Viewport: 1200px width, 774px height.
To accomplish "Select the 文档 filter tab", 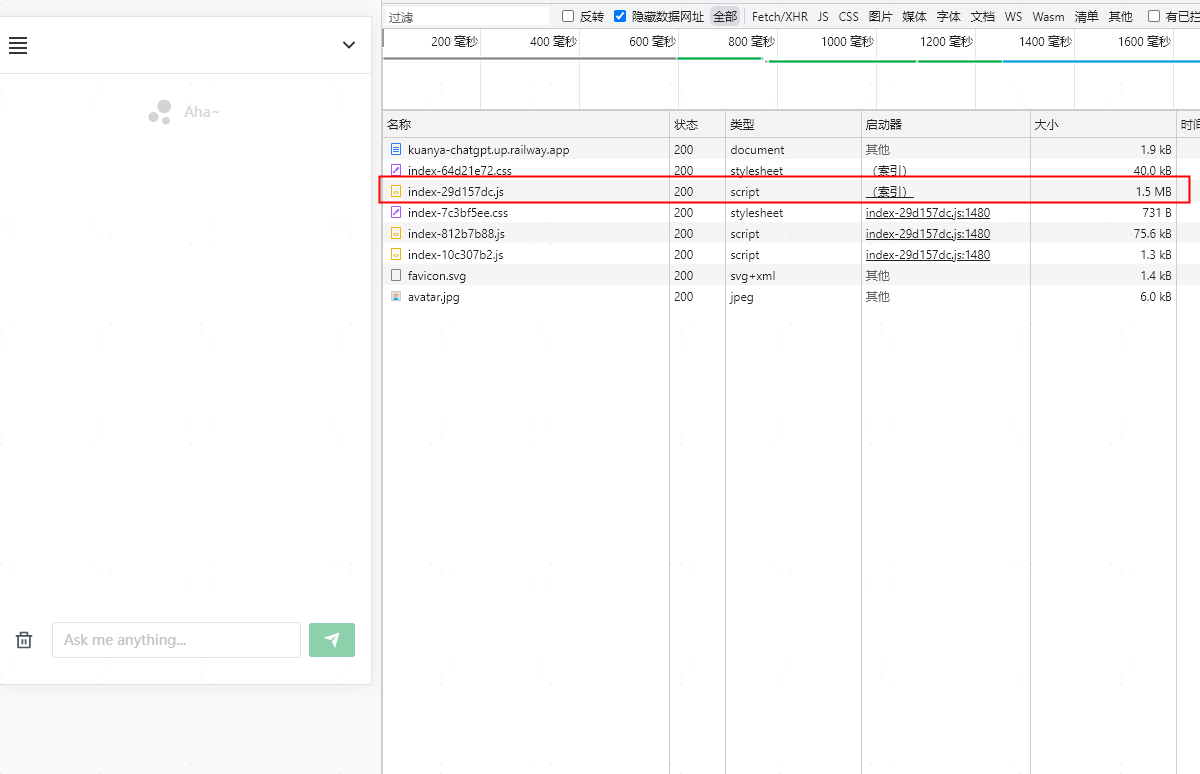I will point(983,17).
